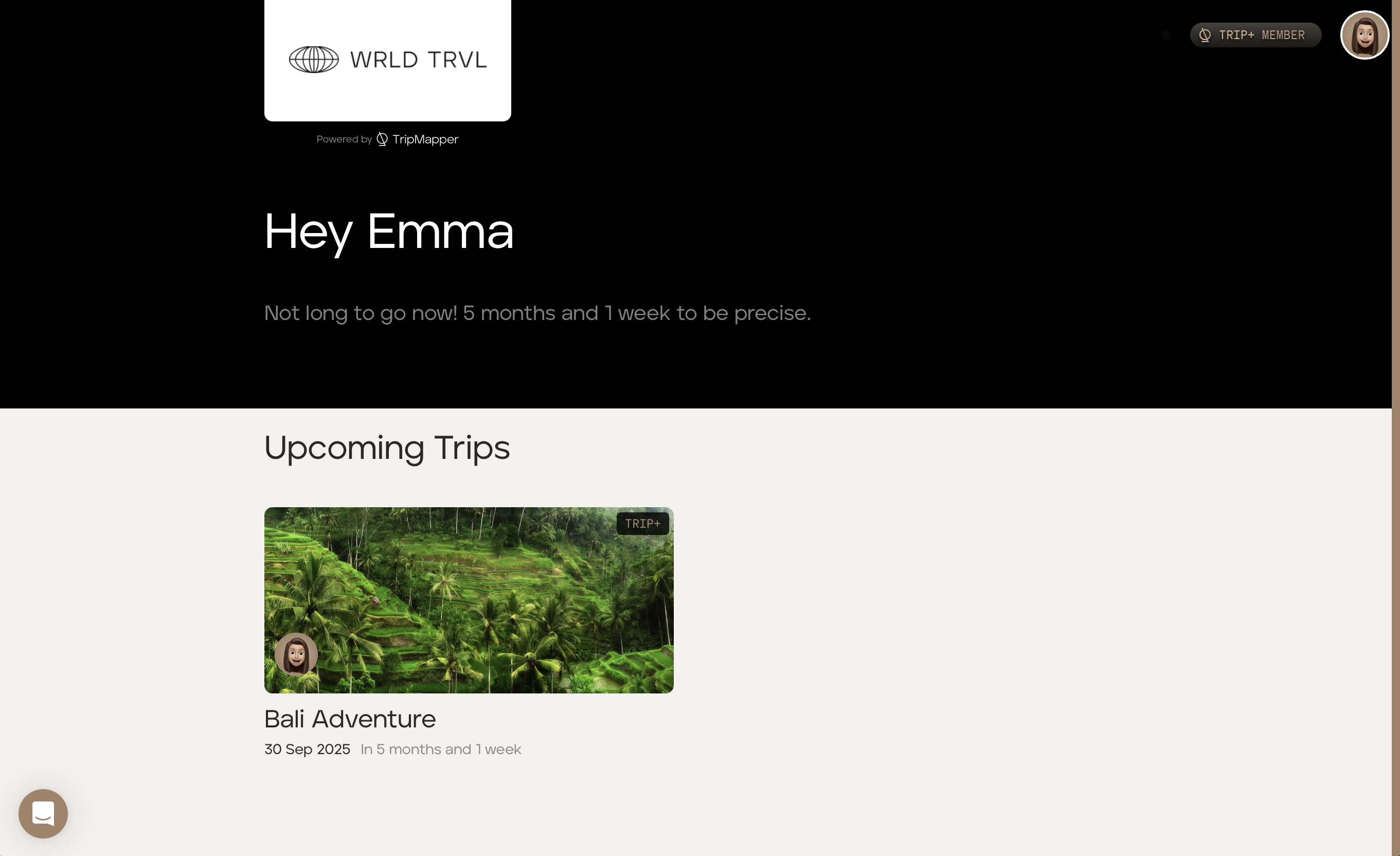
Task: Open the Bali rice terrace photo
Action: click(469, 600)
